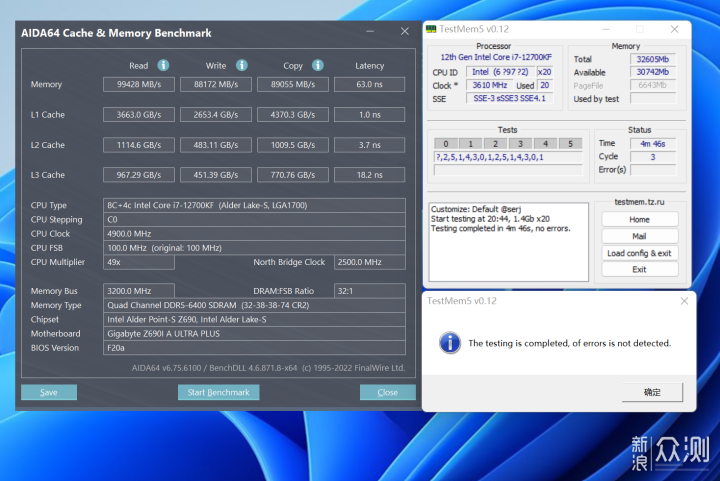The image size is (720, 481).
Task: Click the TestMem5 log text area
Action: [x=508, y=242]
